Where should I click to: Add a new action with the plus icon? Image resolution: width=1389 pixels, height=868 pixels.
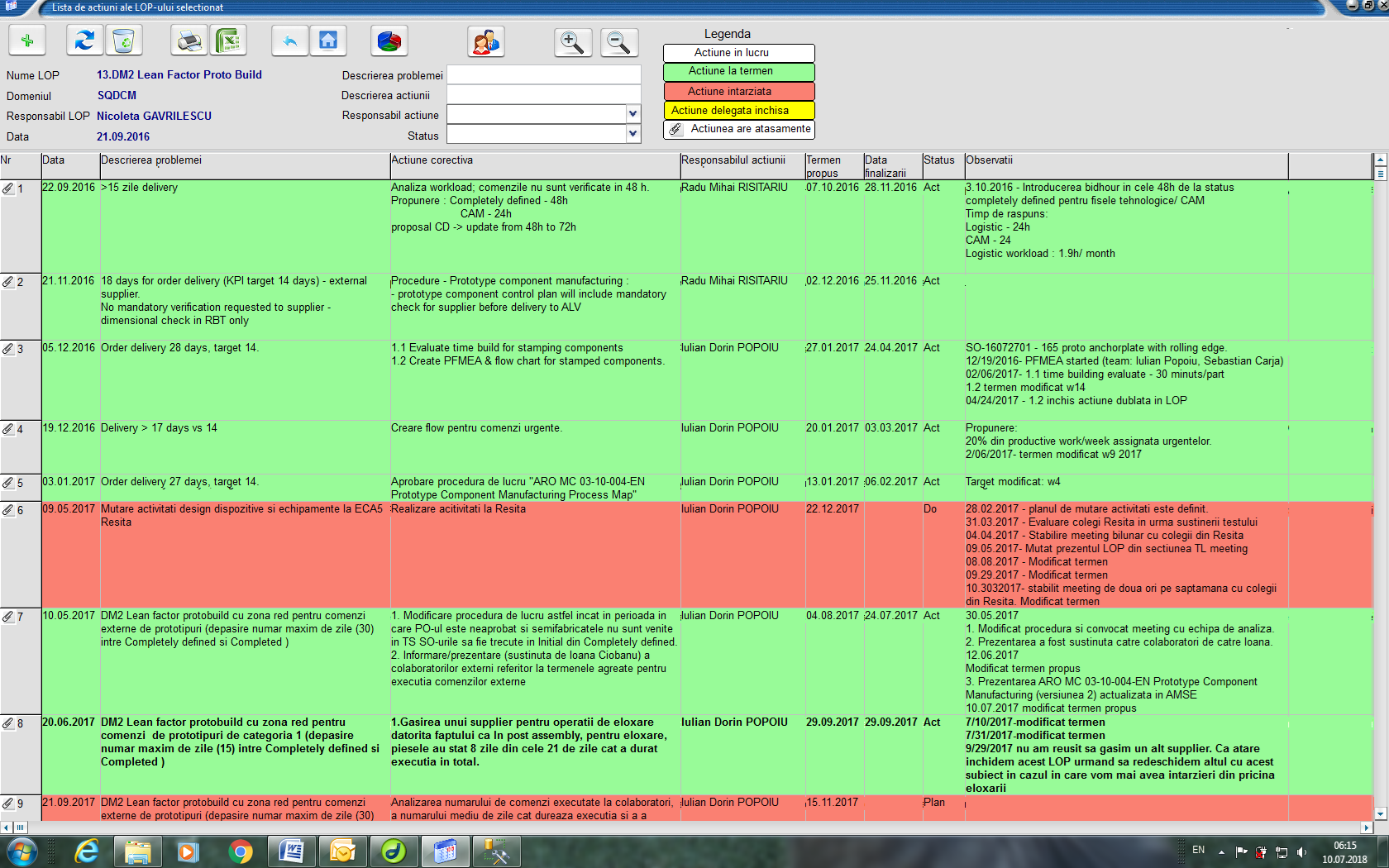pyautogui.click(x=27, y=40)
